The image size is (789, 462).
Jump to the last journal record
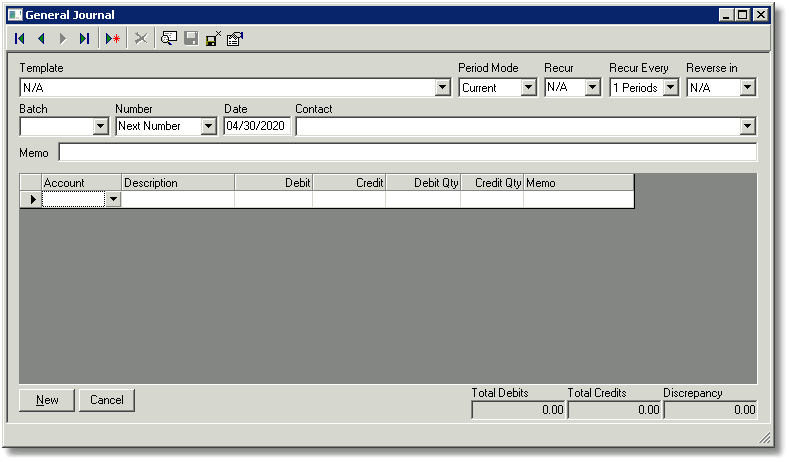coord(85,38)
